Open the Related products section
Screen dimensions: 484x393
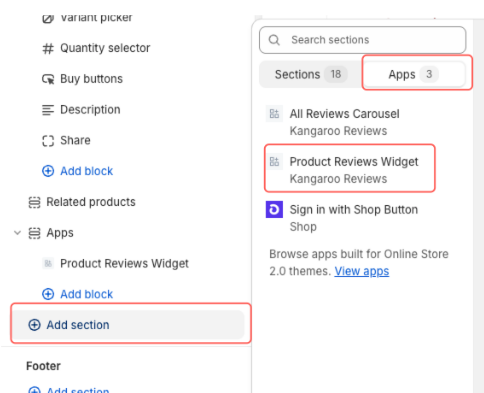pos(91,202)
